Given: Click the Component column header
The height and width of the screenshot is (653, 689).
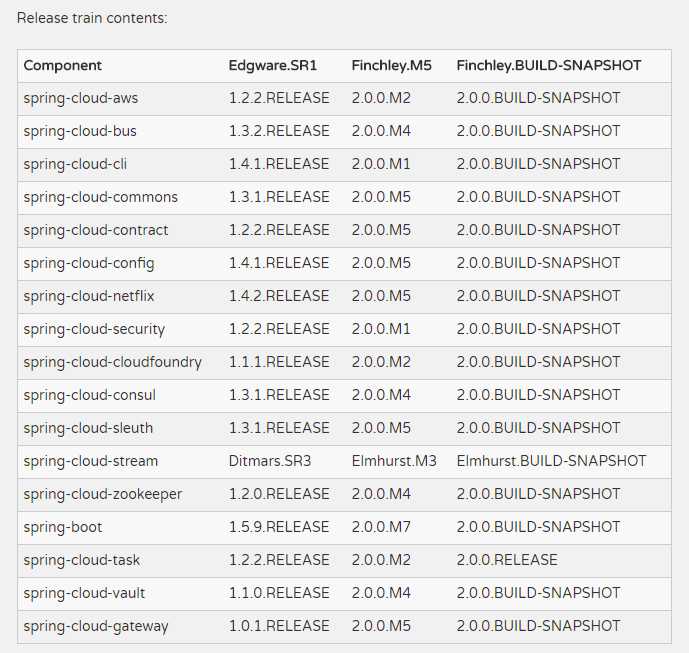Looking at the screenshot, I should 63,65.
